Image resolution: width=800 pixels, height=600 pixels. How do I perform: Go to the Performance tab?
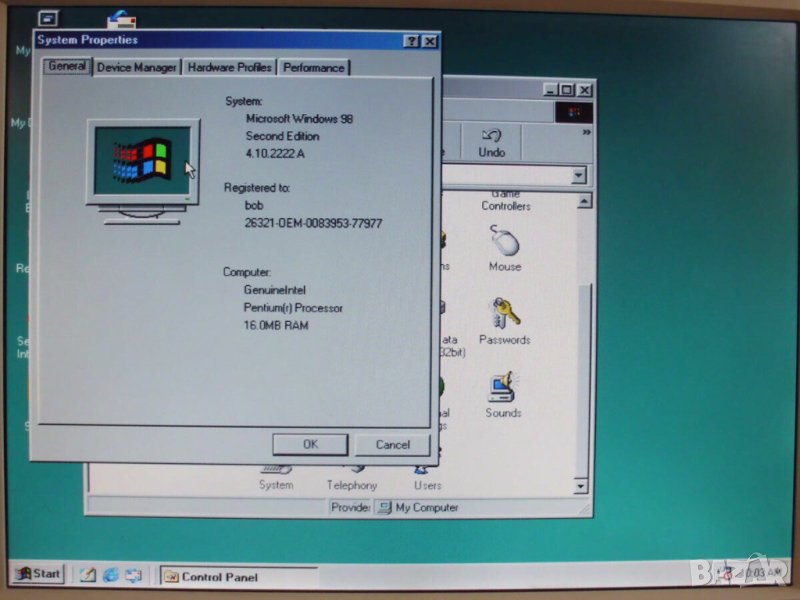click(313, 67)
